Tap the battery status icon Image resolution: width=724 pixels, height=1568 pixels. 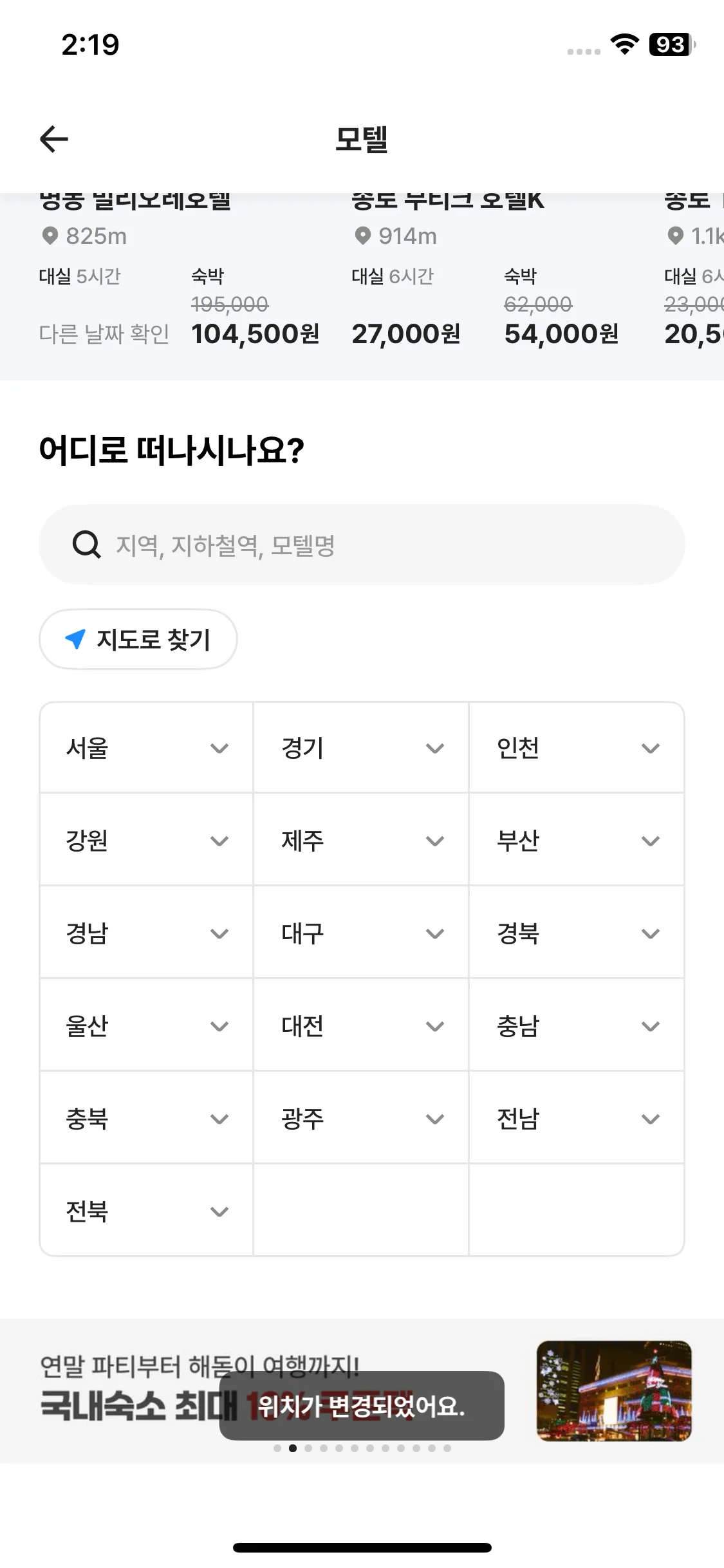click(672, 44)
